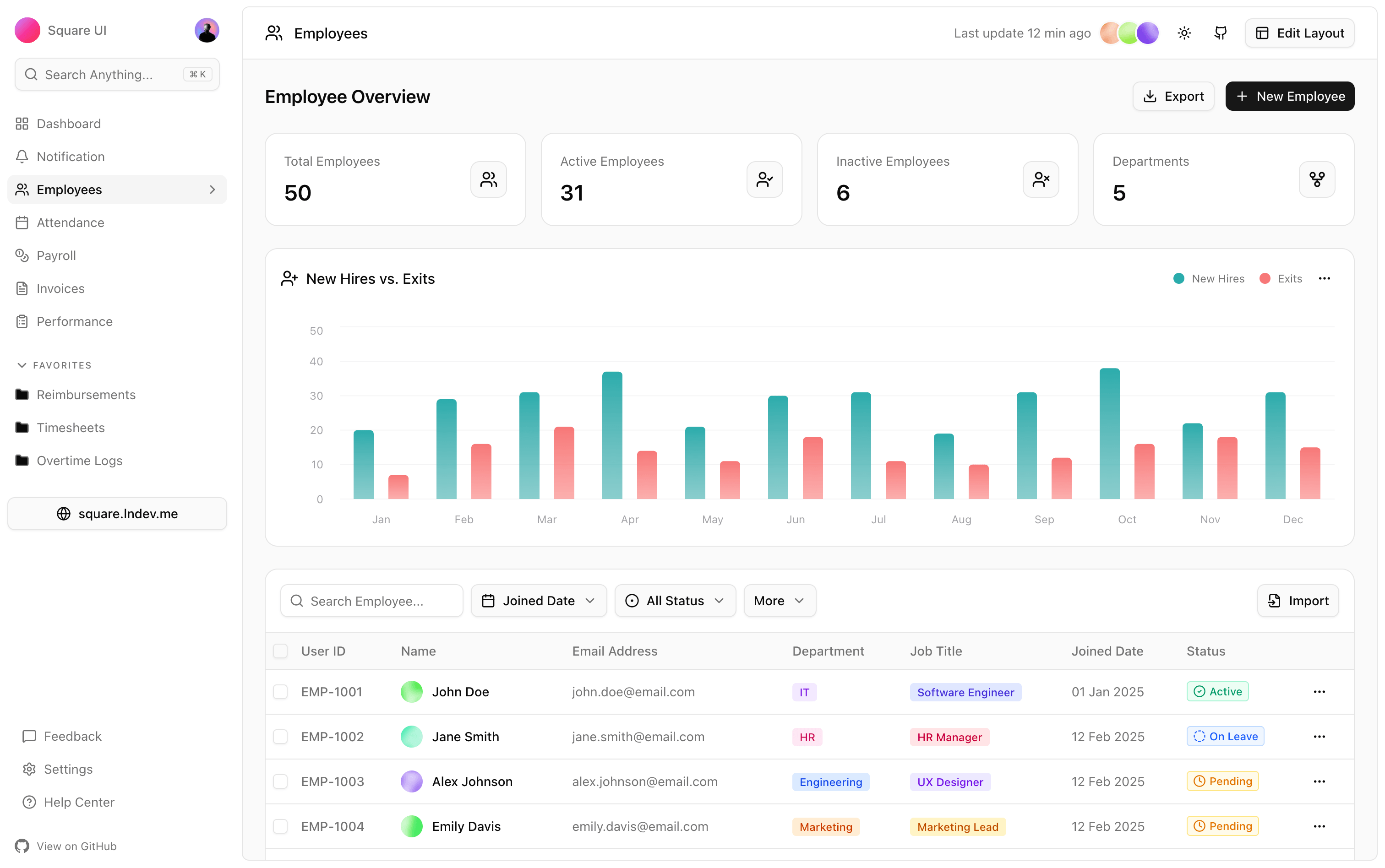Screen dimensions: 1385x868
Task: Open row actions for John Doe
Action: click(1319, 692)
